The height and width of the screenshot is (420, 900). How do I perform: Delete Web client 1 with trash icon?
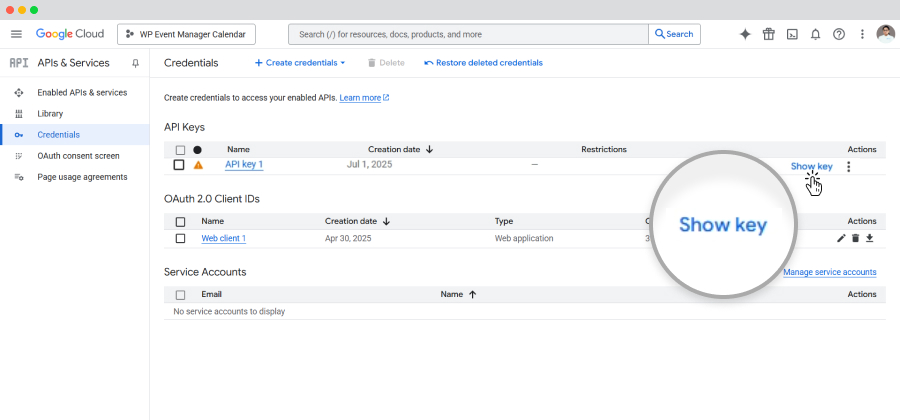(855, 238)
